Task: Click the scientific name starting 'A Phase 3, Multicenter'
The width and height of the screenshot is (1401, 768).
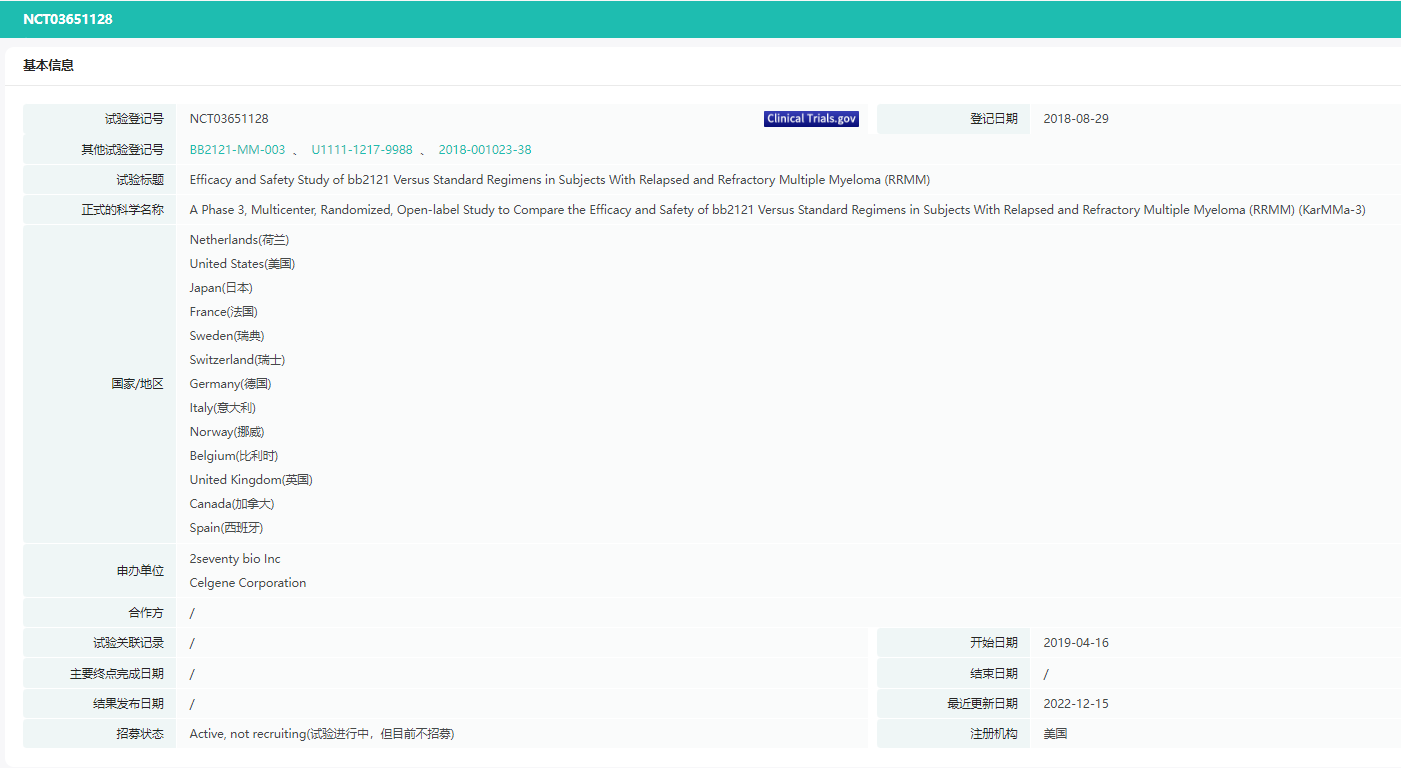Action: click(777, 210)
